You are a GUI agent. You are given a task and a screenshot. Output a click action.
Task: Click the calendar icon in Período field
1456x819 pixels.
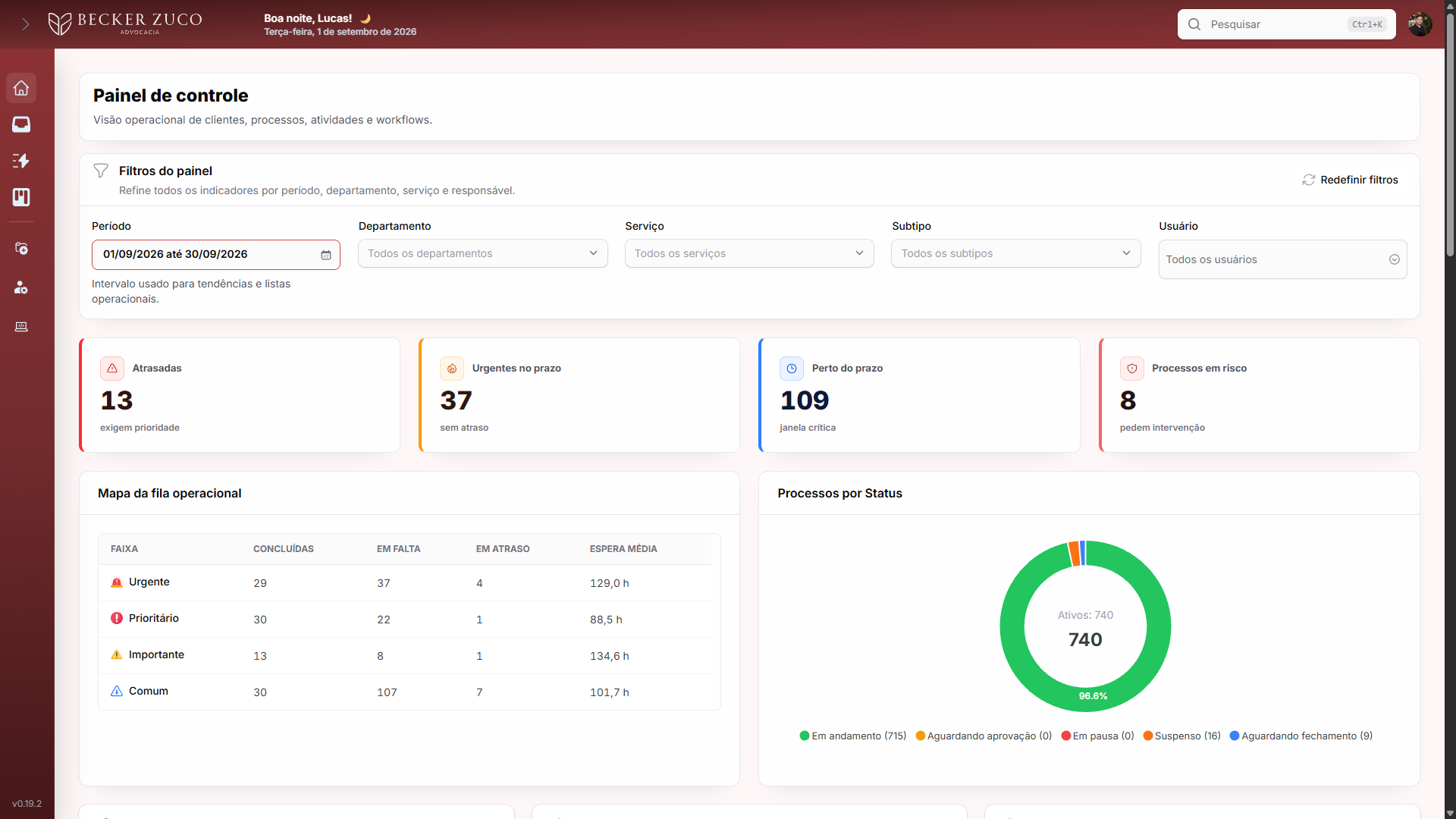point(326,255)
